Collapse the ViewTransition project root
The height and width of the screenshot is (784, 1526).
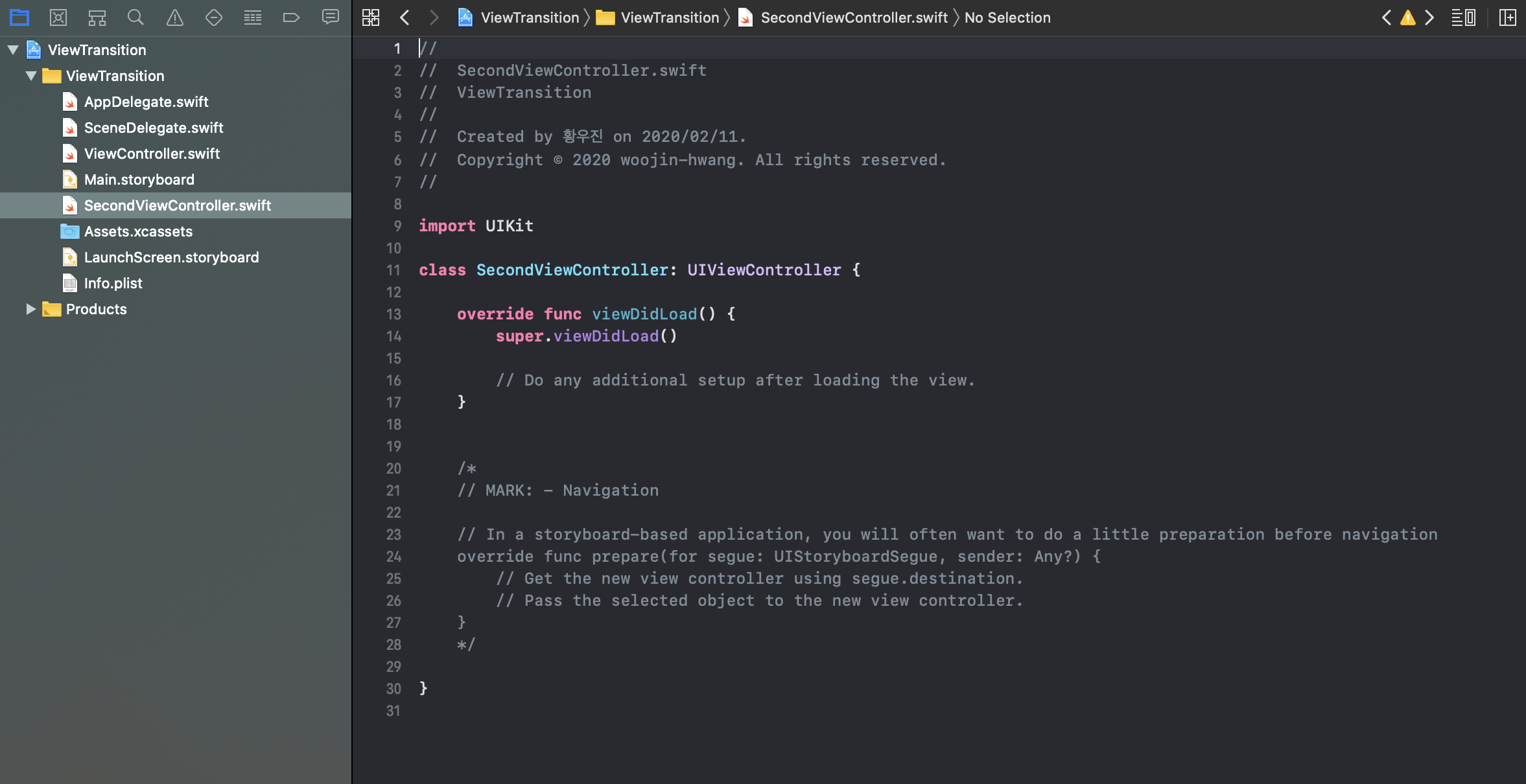coord(12,50)
